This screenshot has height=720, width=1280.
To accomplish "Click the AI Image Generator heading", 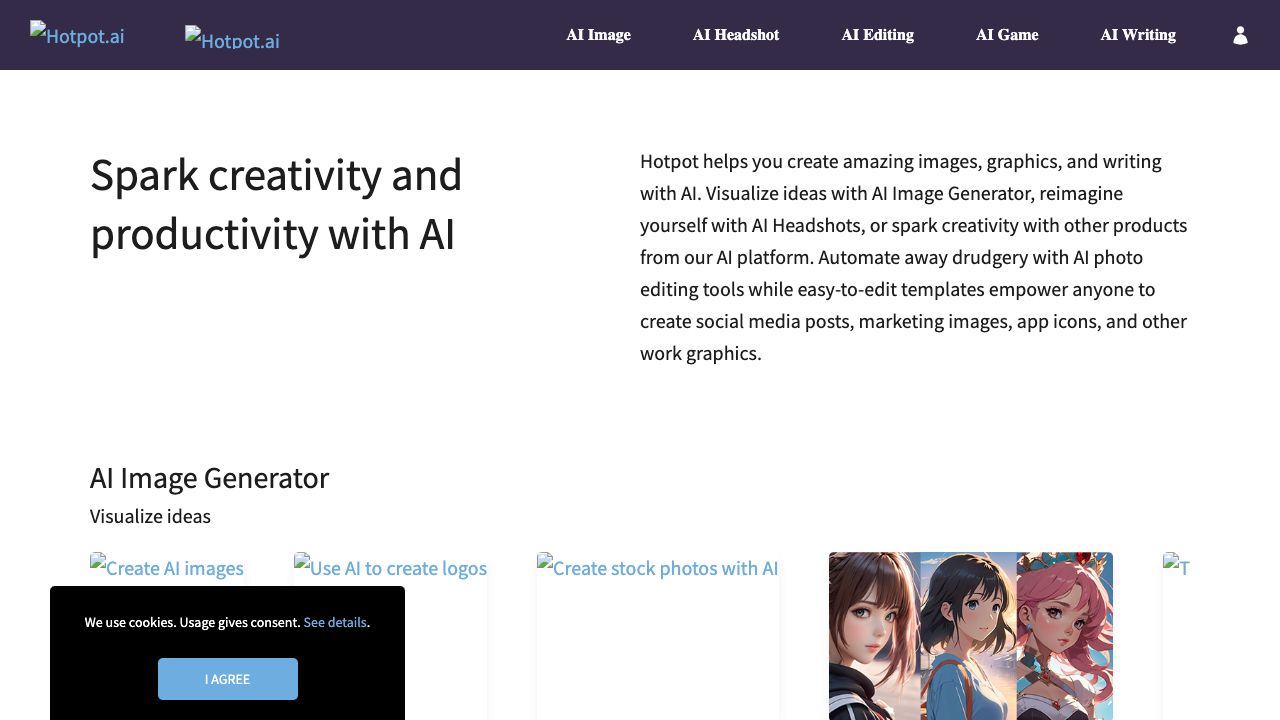I will (209, 478).
